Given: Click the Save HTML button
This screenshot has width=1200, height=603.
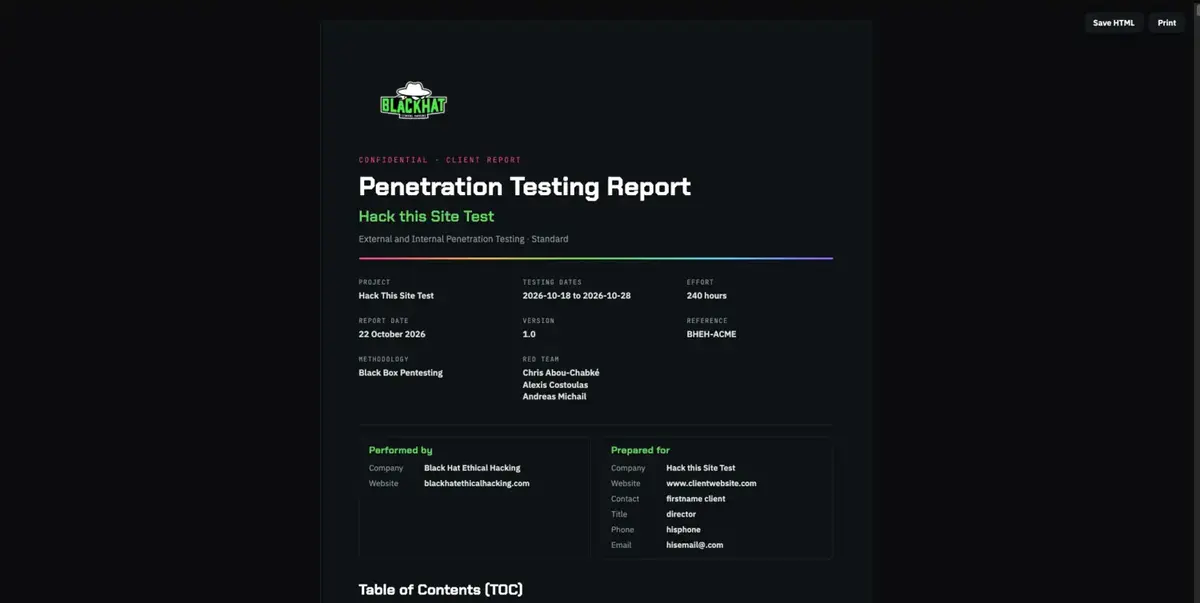Looking at the screenshot, I should [x=1113, y=23].
